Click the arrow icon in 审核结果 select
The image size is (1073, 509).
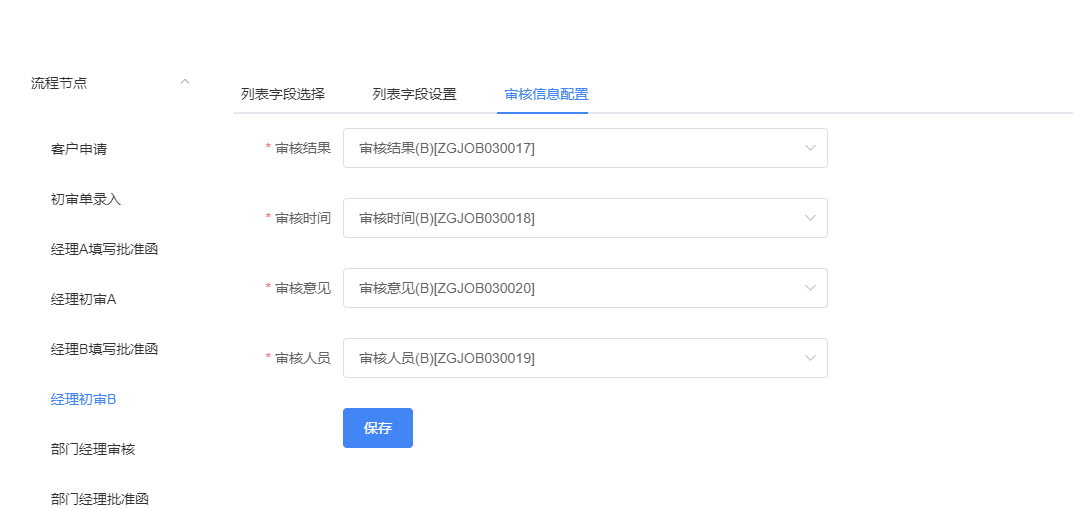(810, 148)
